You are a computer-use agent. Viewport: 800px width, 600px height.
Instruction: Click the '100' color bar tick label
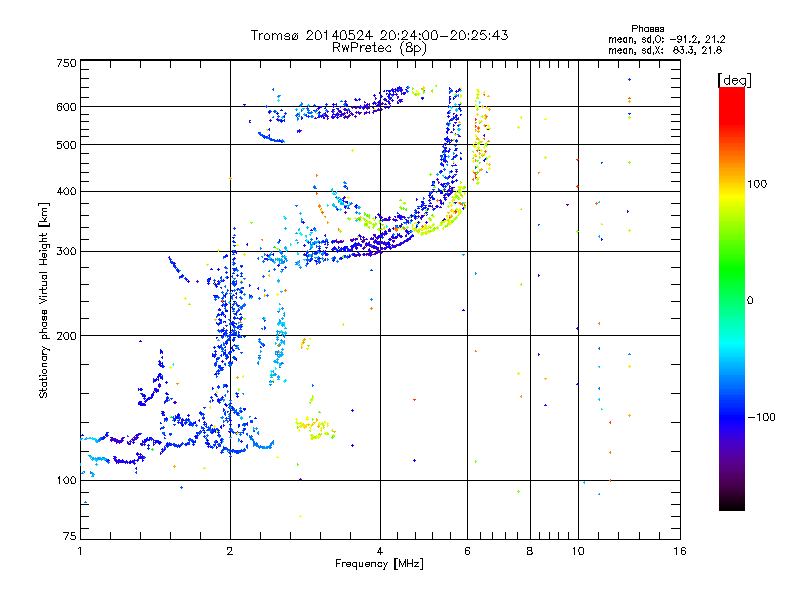(757, 184)
